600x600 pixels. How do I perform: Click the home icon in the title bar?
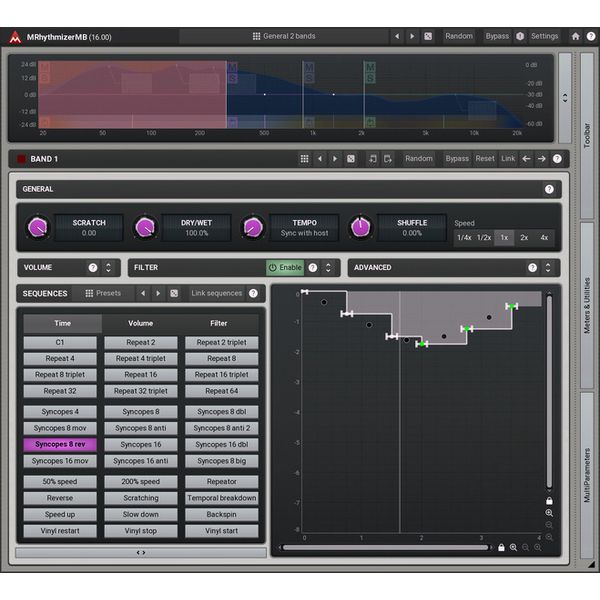coord(576,36)
